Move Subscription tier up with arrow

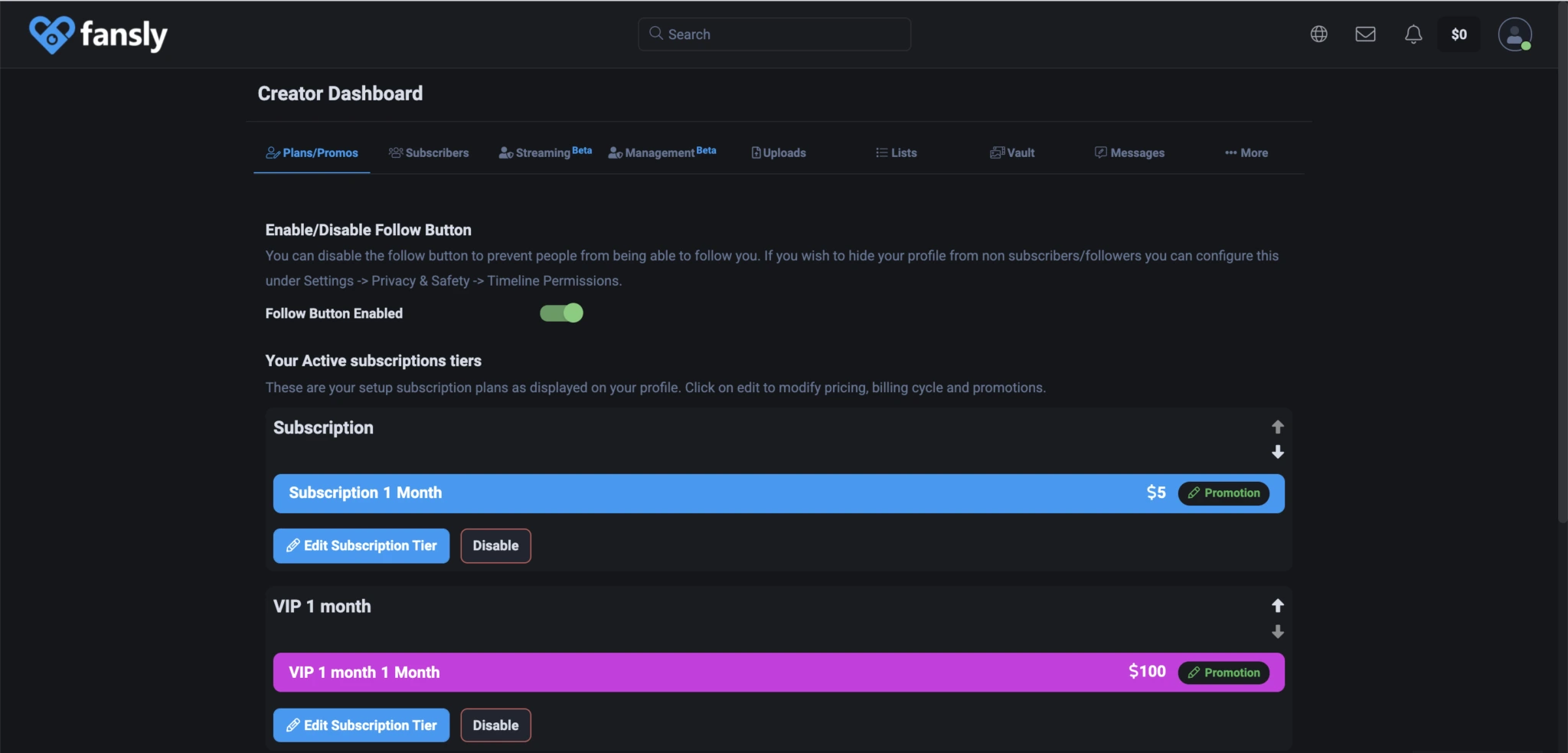pos(1277,427)
